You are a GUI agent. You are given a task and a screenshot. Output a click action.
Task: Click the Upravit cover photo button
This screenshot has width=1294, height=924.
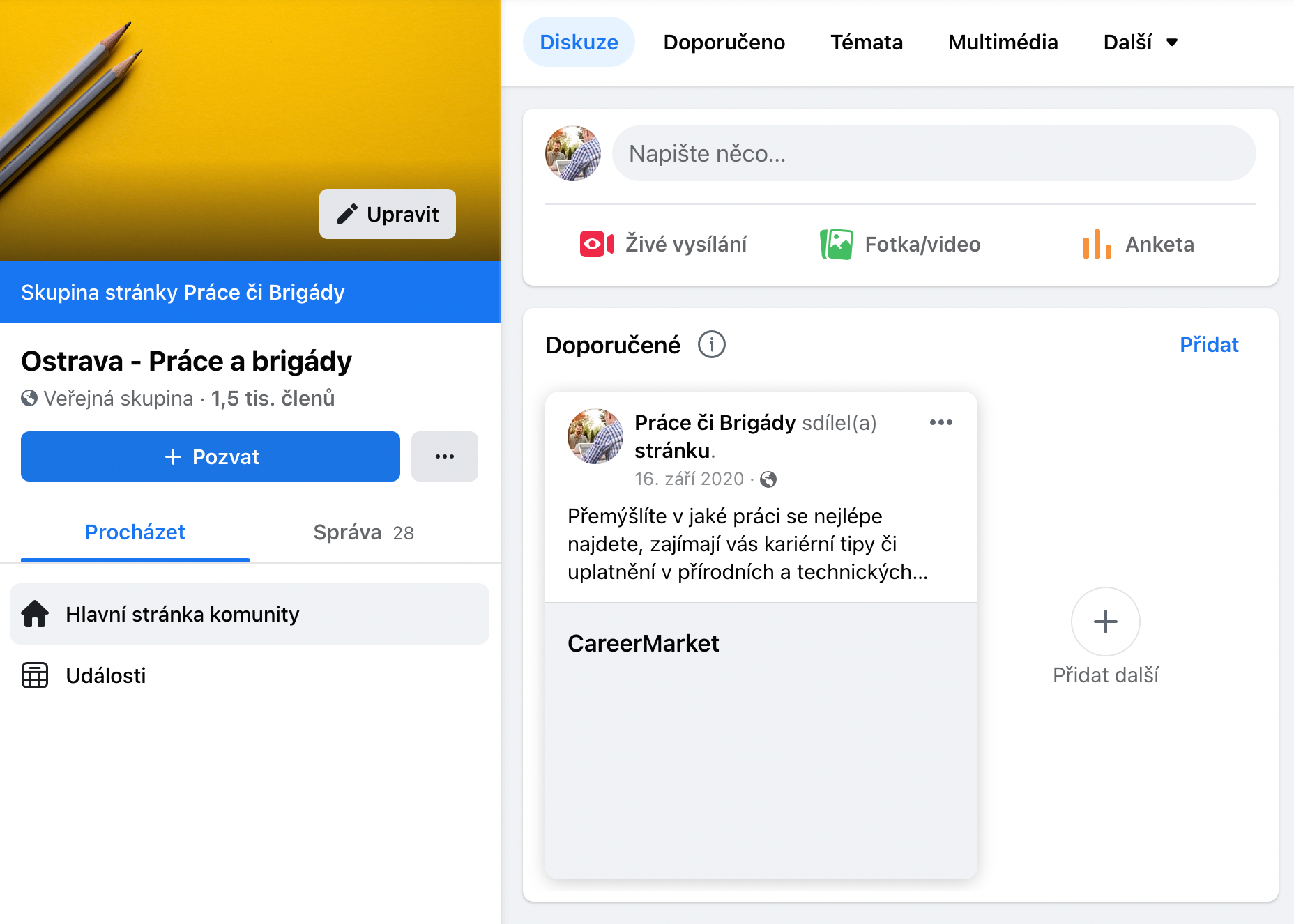pyautogui.click(x=388, y=214)
